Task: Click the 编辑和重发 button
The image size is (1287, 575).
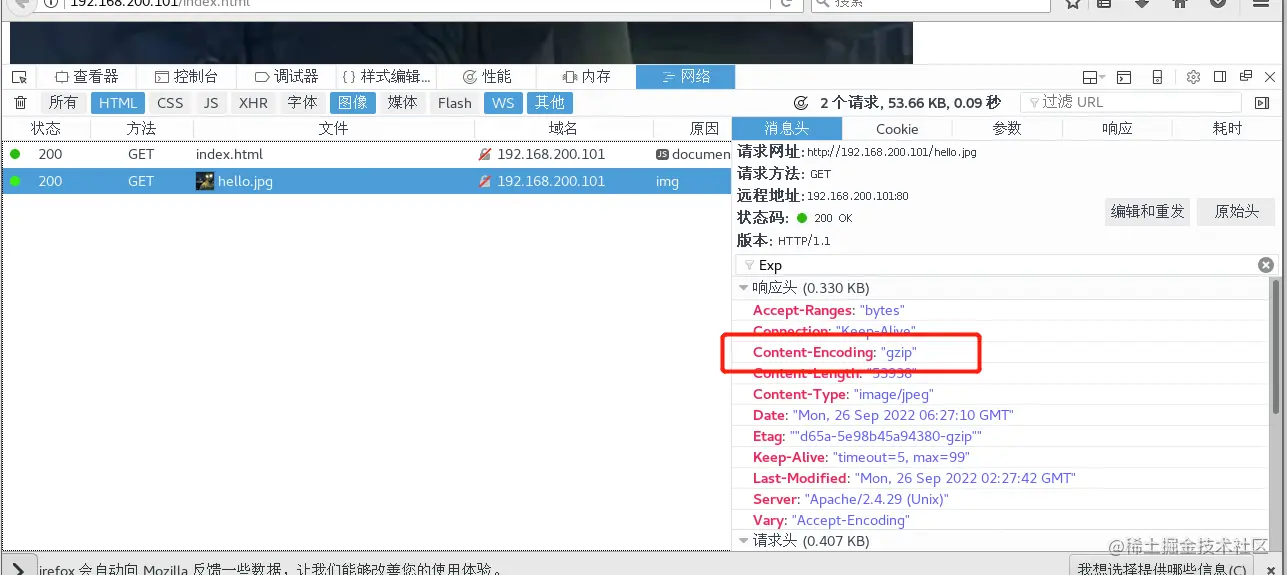Action: (1148, 211)
